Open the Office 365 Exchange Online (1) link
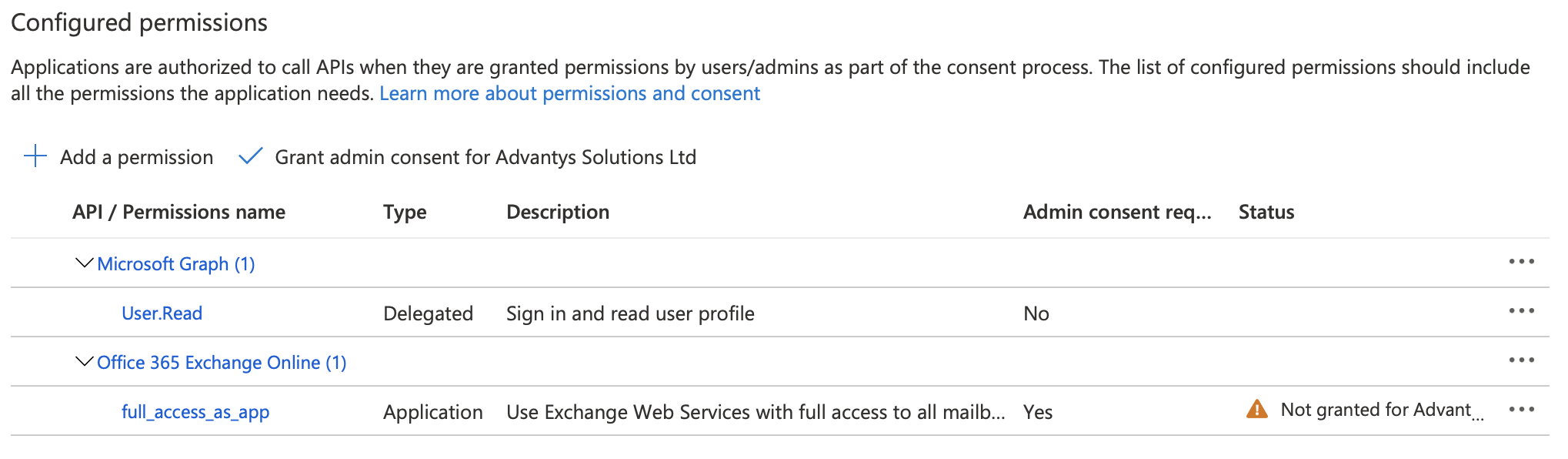Screen dimensions: 1568x459 coord(222,363)
